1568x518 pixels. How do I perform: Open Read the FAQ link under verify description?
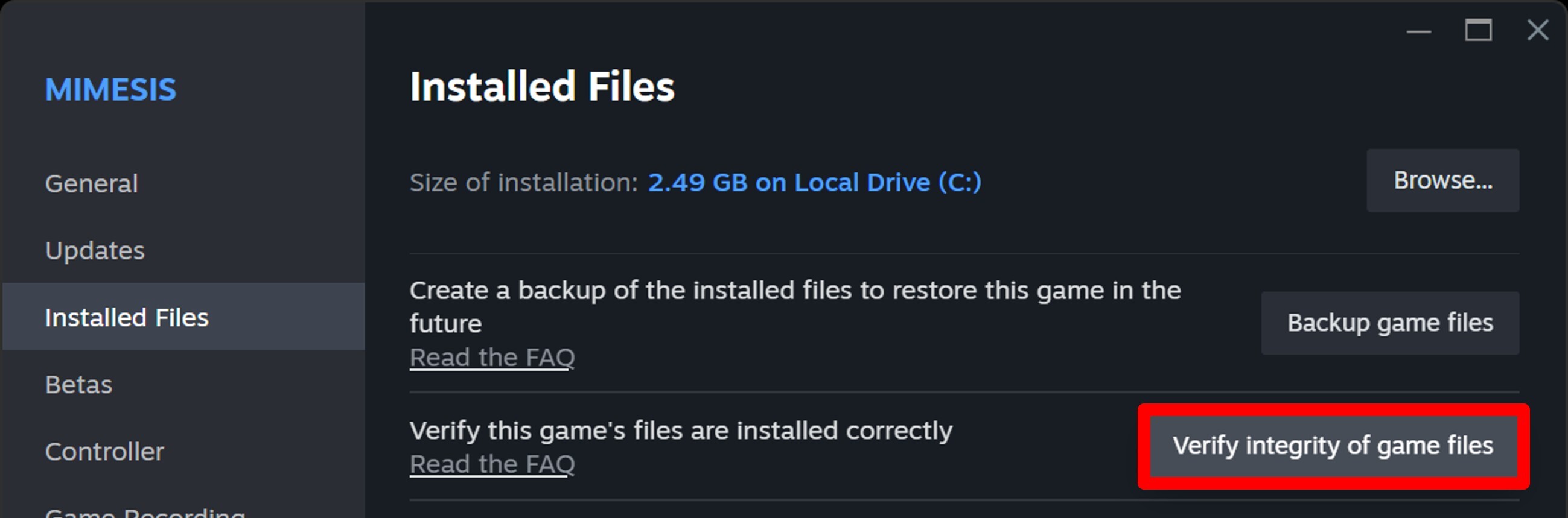click(x=492, y=464)
